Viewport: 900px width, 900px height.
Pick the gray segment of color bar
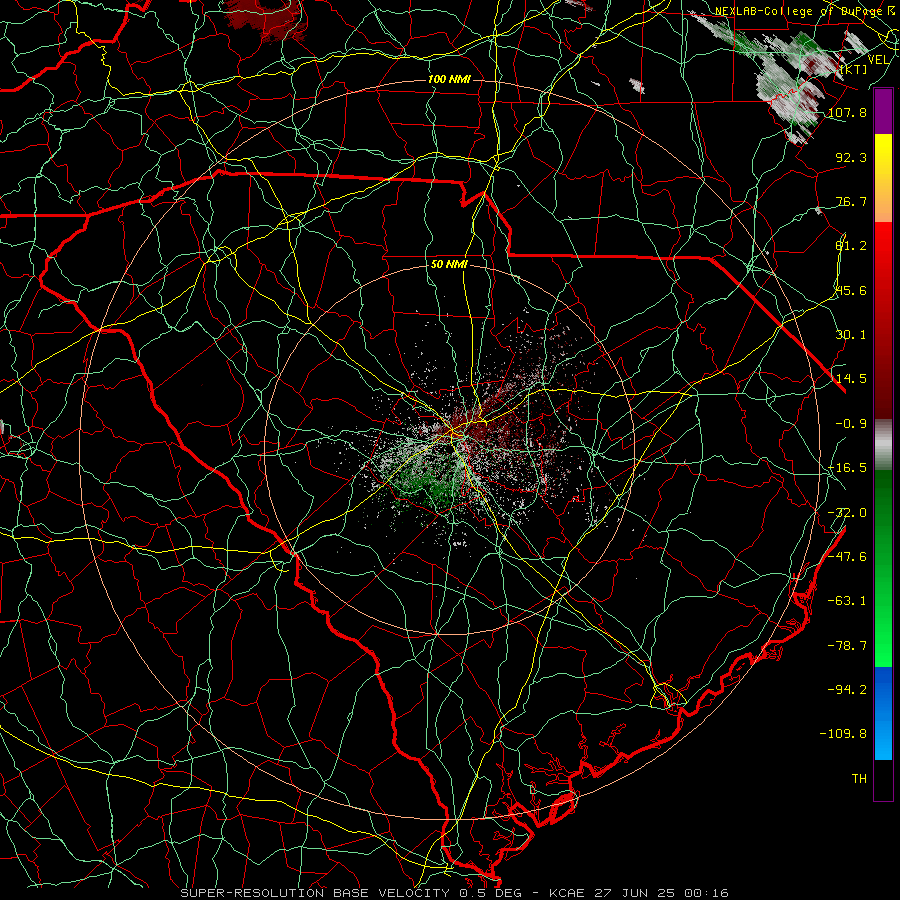[x=883, y=445]
